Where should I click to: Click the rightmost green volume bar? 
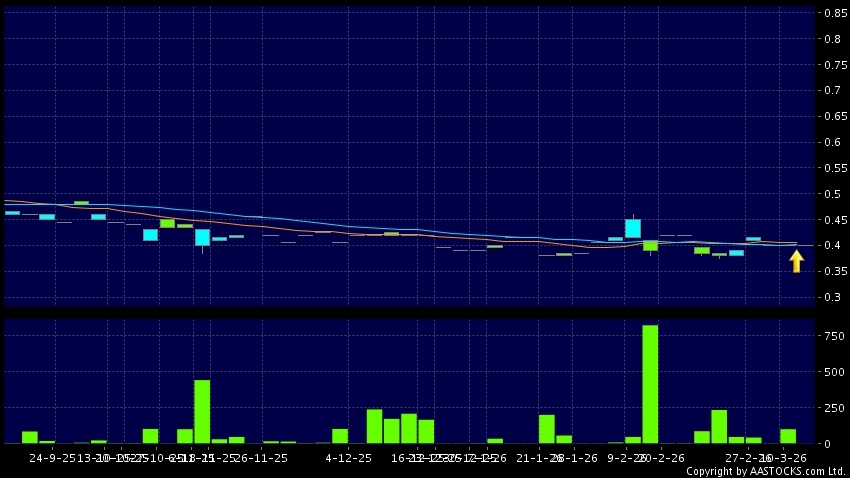[788, 436]
